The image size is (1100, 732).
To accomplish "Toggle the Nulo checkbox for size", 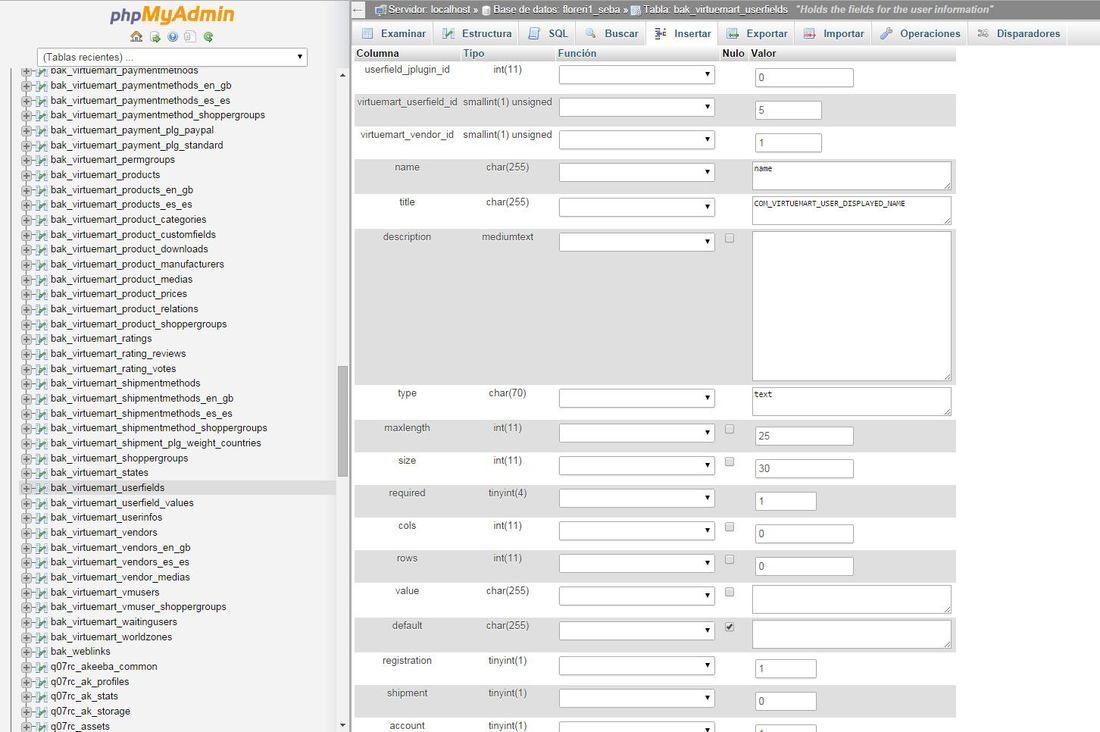I will click(x=730, y=462).
